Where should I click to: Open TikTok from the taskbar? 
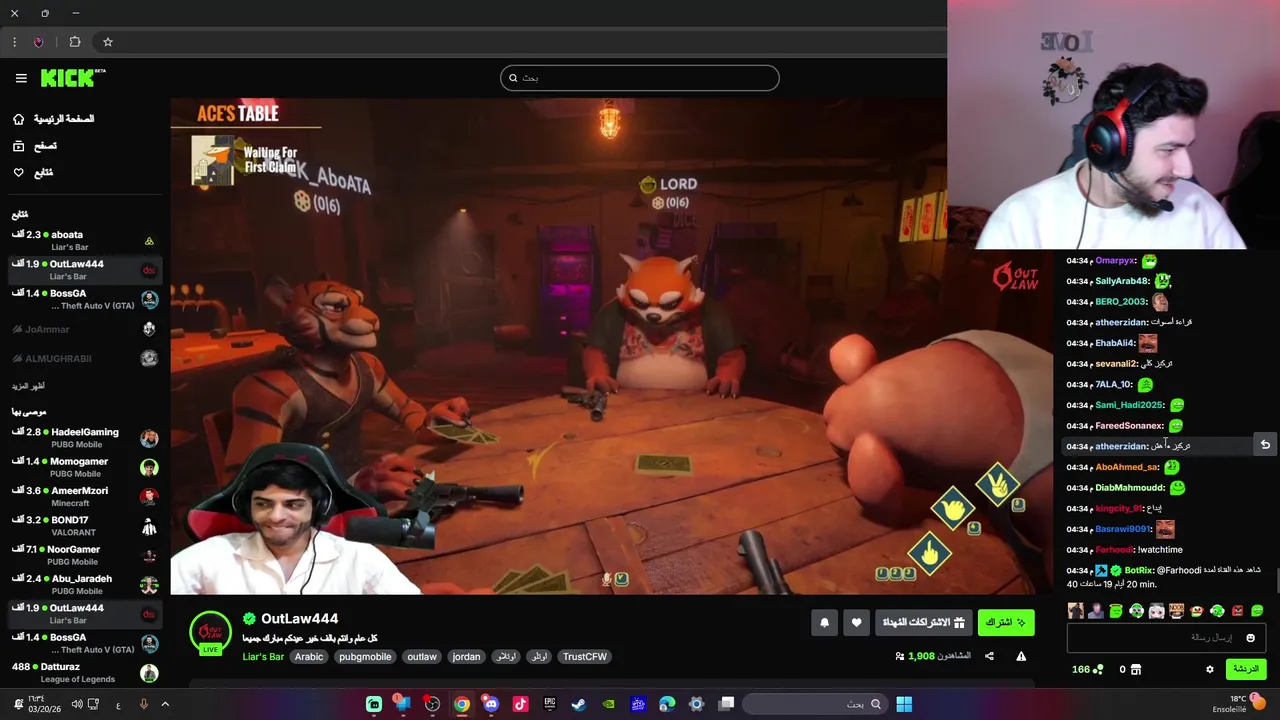tap(520, 704)
